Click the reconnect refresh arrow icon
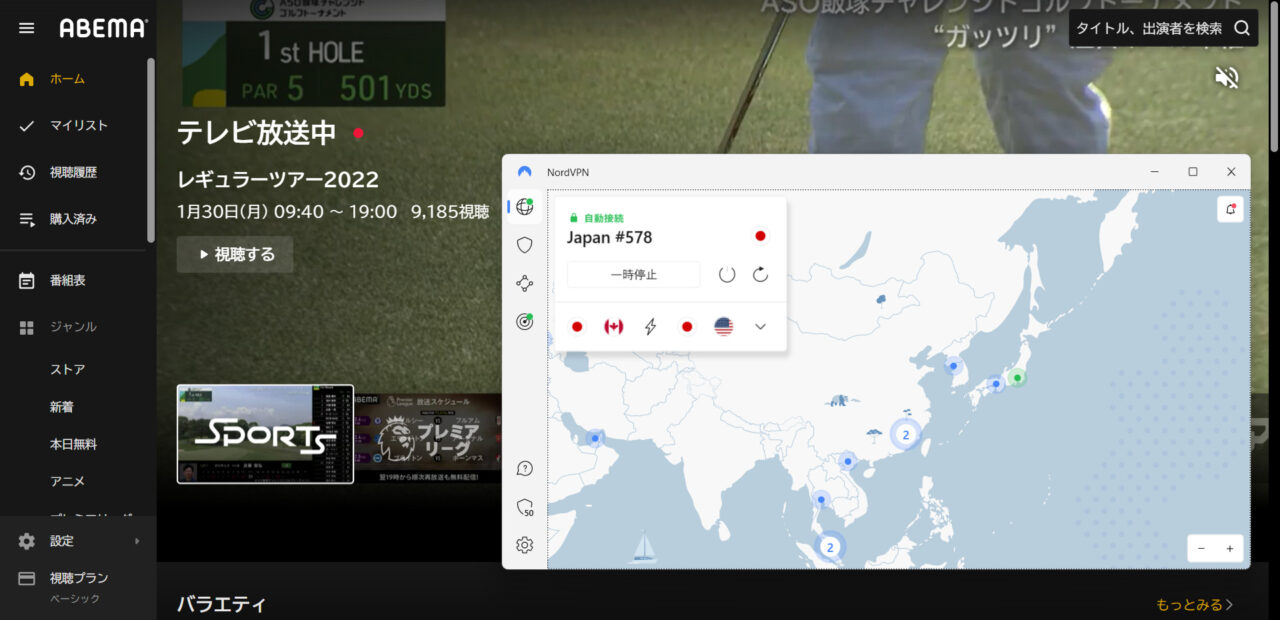This screenshot has height=620, width=1280. [x=760, y=274]
